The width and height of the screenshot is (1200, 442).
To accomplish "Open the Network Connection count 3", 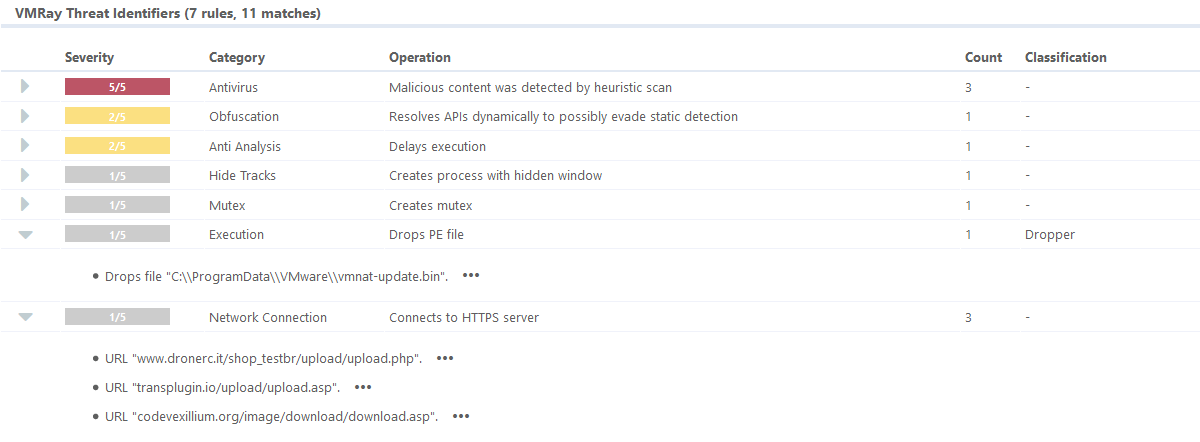I will pyautogui.click(x=968, y=317).
